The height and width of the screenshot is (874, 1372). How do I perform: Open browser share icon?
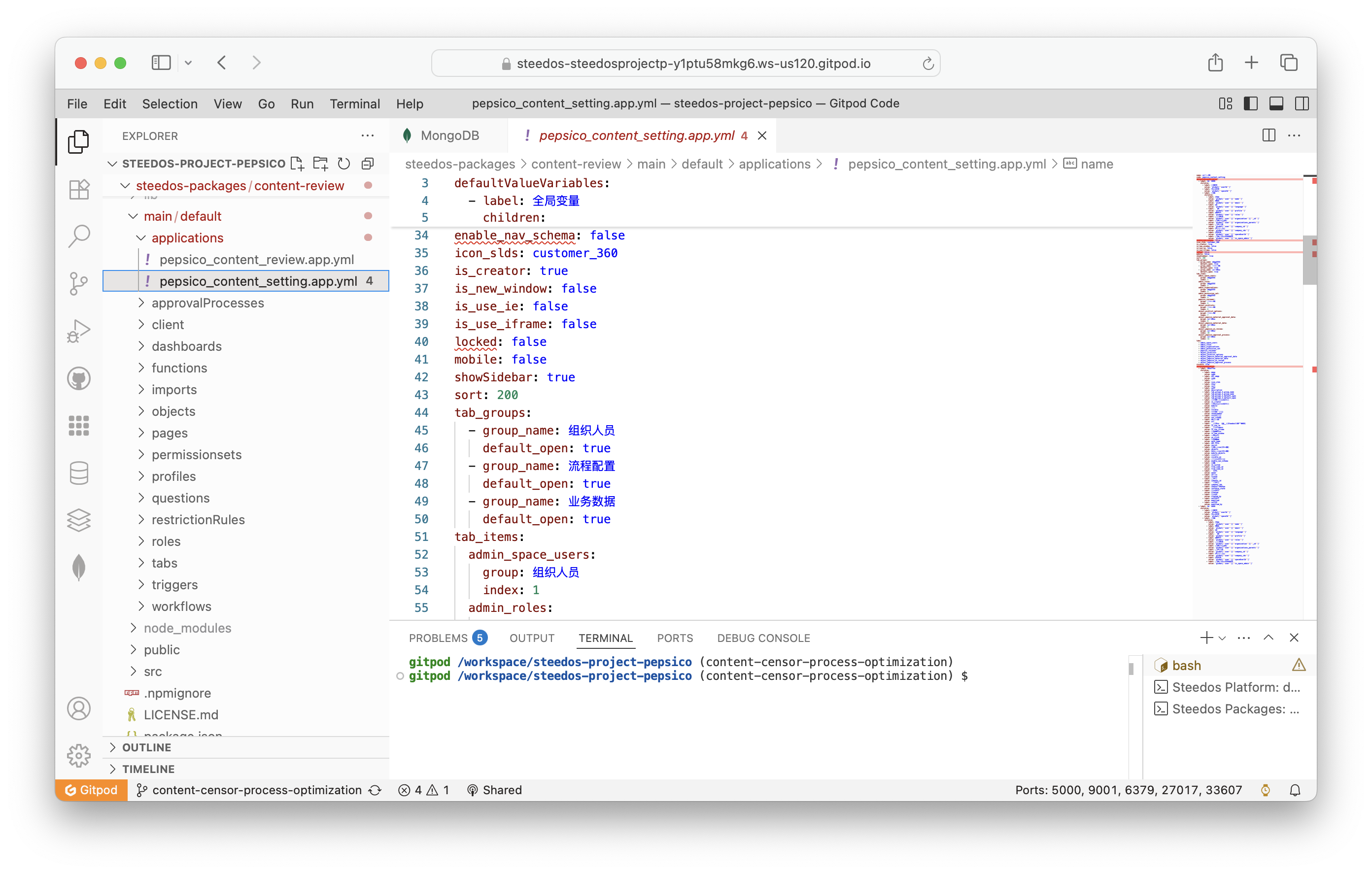(1215, 62)
